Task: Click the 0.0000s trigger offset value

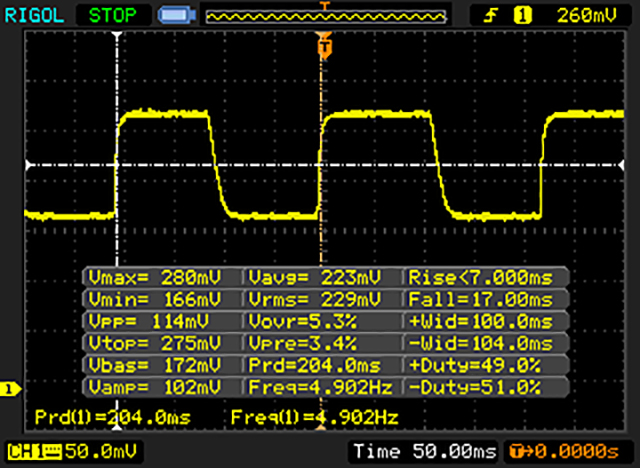Action: 578,452
